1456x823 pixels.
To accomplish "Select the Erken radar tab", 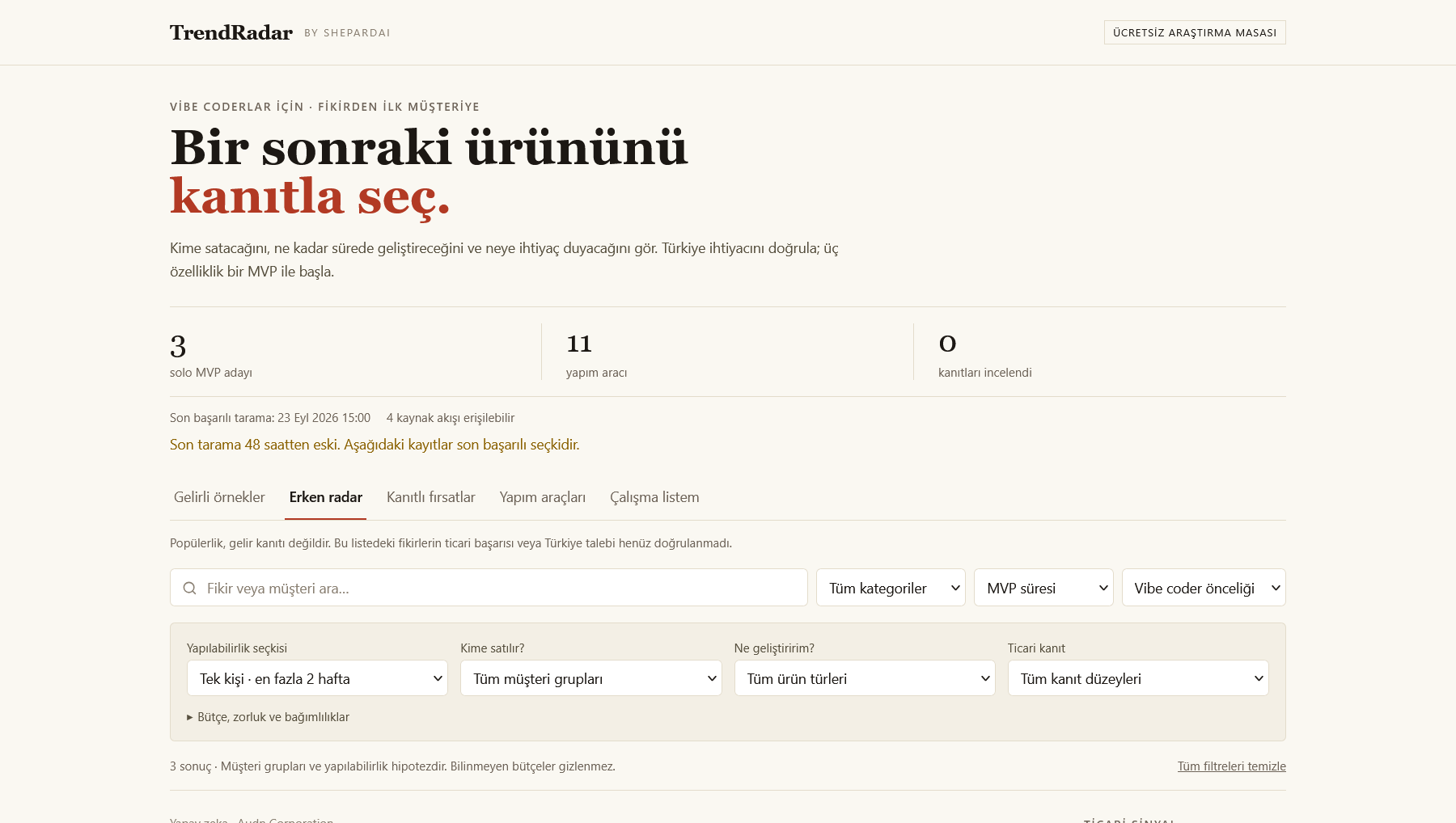I will pos(326,497).
